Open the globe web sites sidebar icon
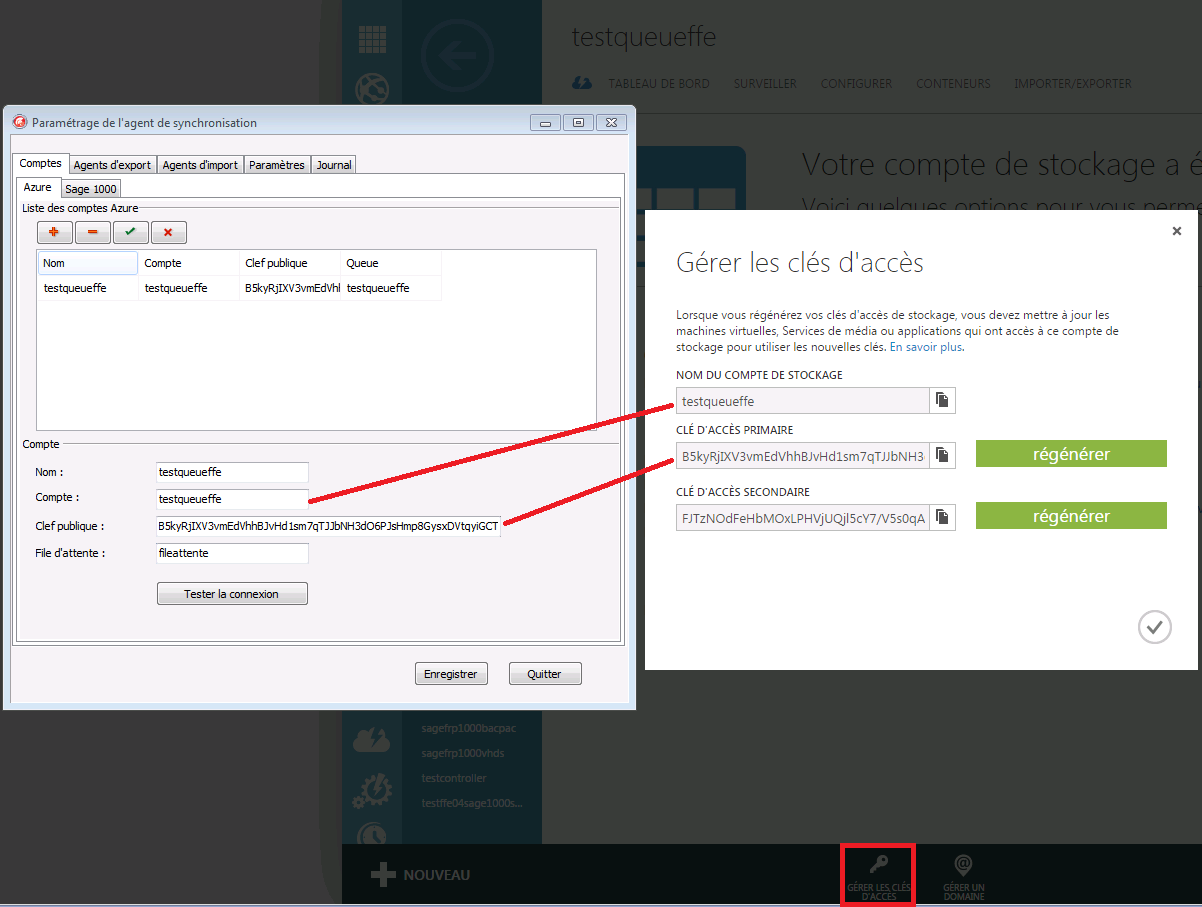The image size is (1202, 907). pos(372,89)
